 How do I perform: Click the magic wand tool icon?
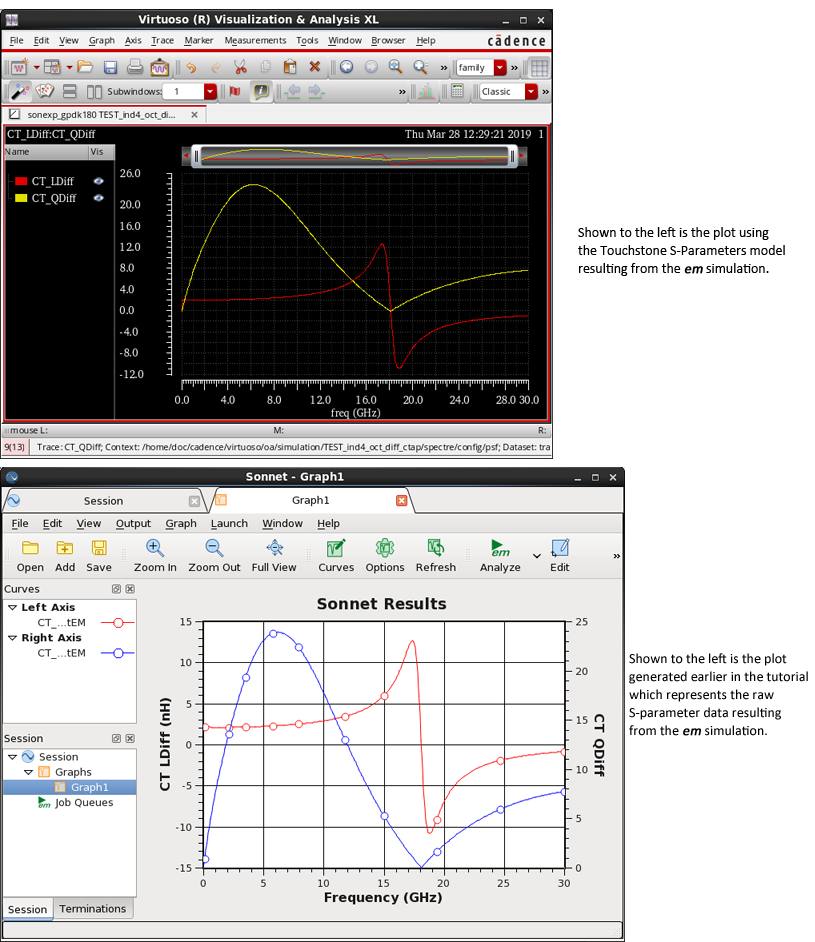pos(19,91)
